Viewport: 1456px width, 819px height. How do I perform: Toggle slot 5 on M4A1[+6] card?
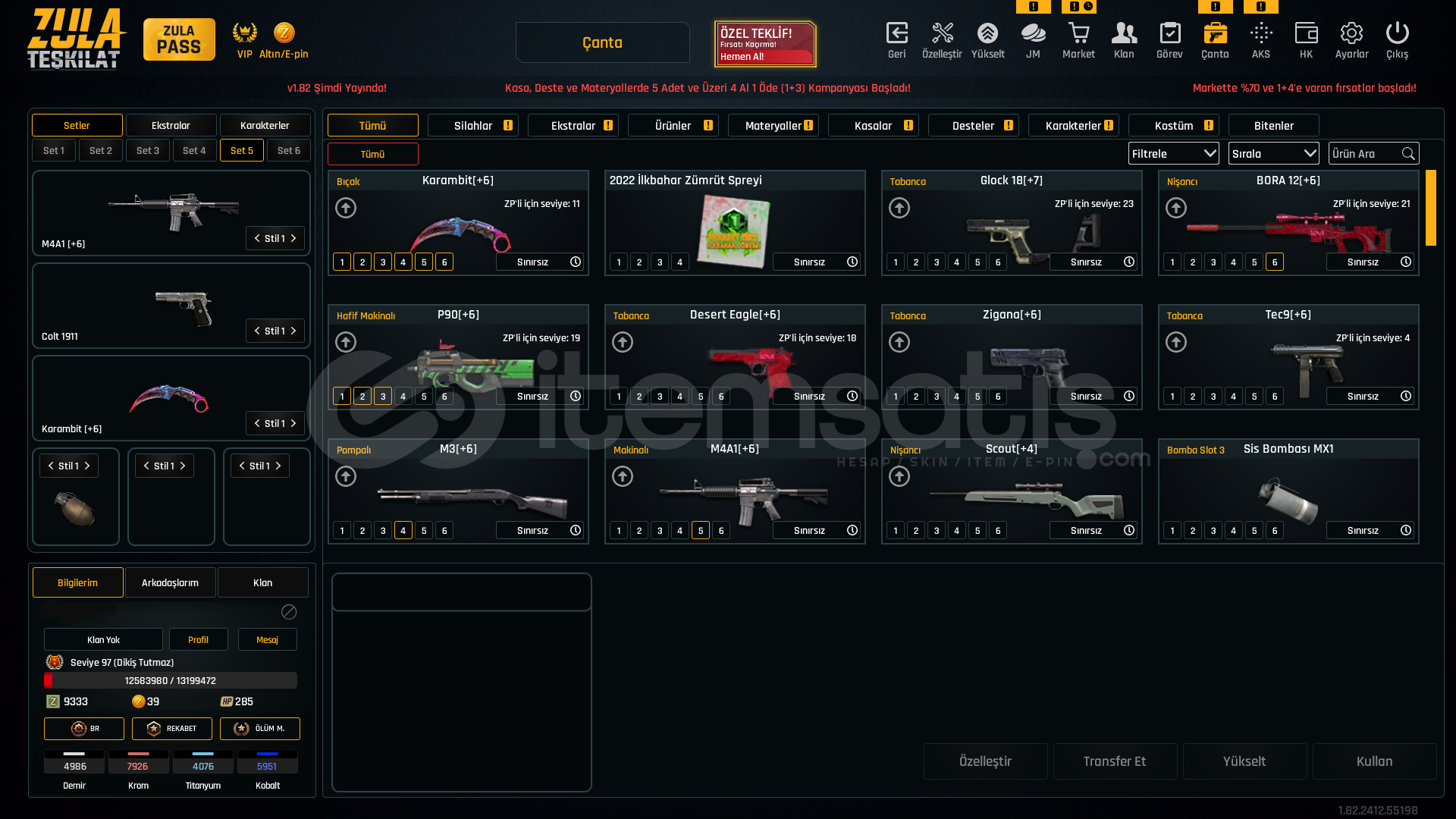tap(701, 531)
